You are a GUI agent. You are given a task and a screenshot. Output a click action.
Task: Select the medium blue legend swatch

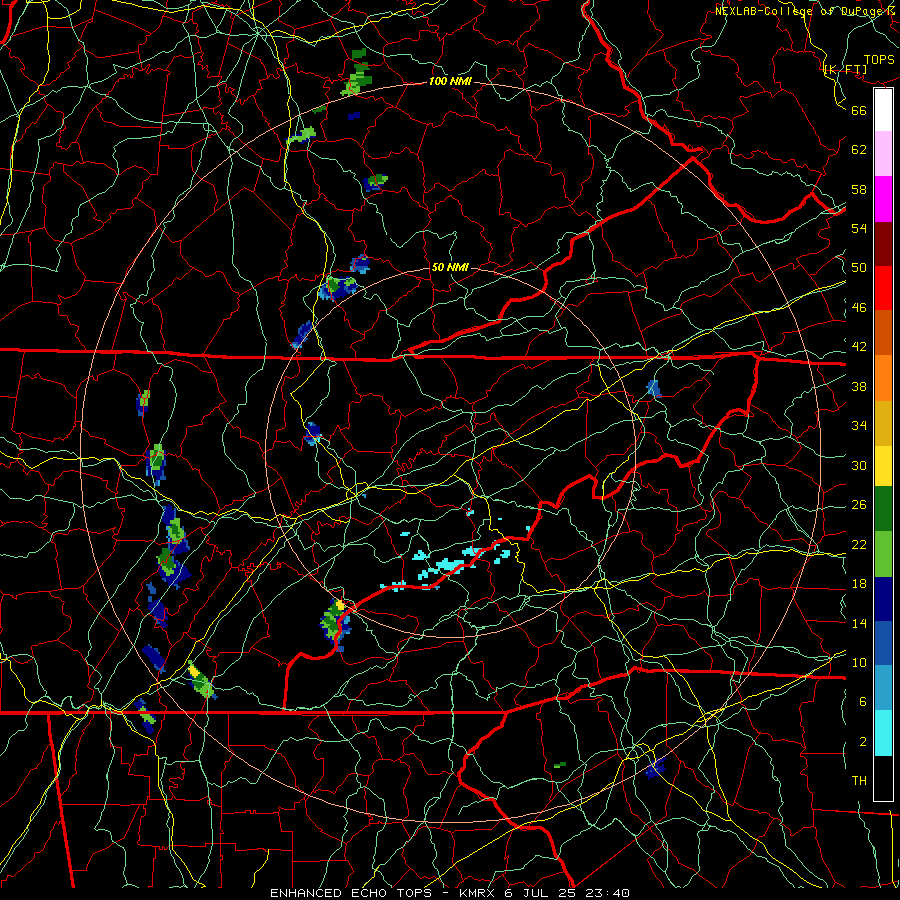click(883, 643)
